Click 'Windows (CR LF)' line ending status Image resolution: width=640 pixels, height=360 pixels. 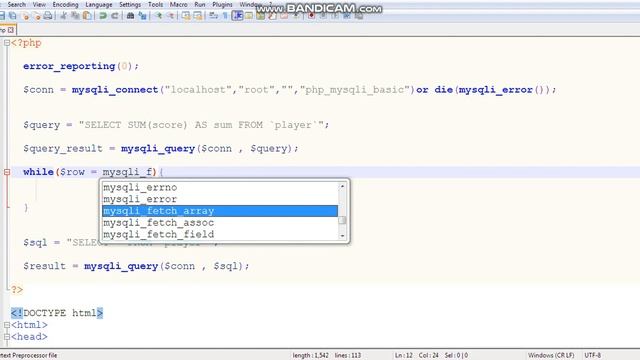pos(551,356)
